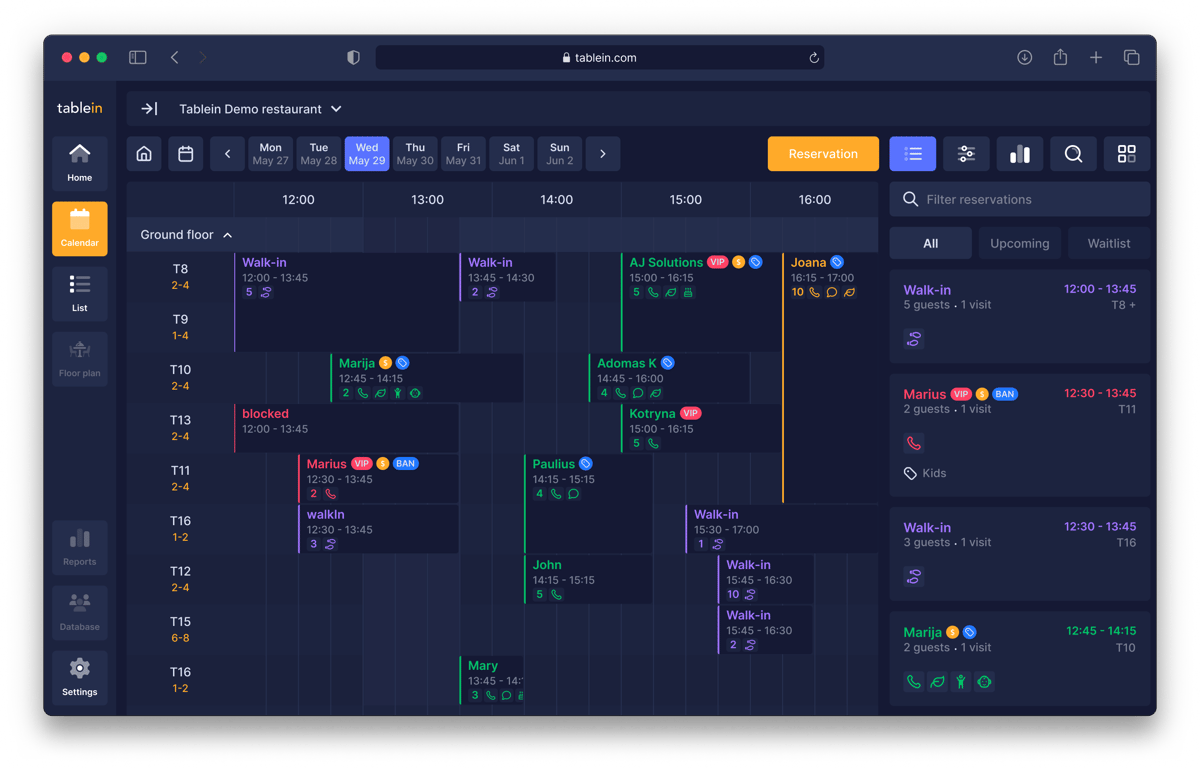Open the List view in sidebar

[x=80, y=293]
